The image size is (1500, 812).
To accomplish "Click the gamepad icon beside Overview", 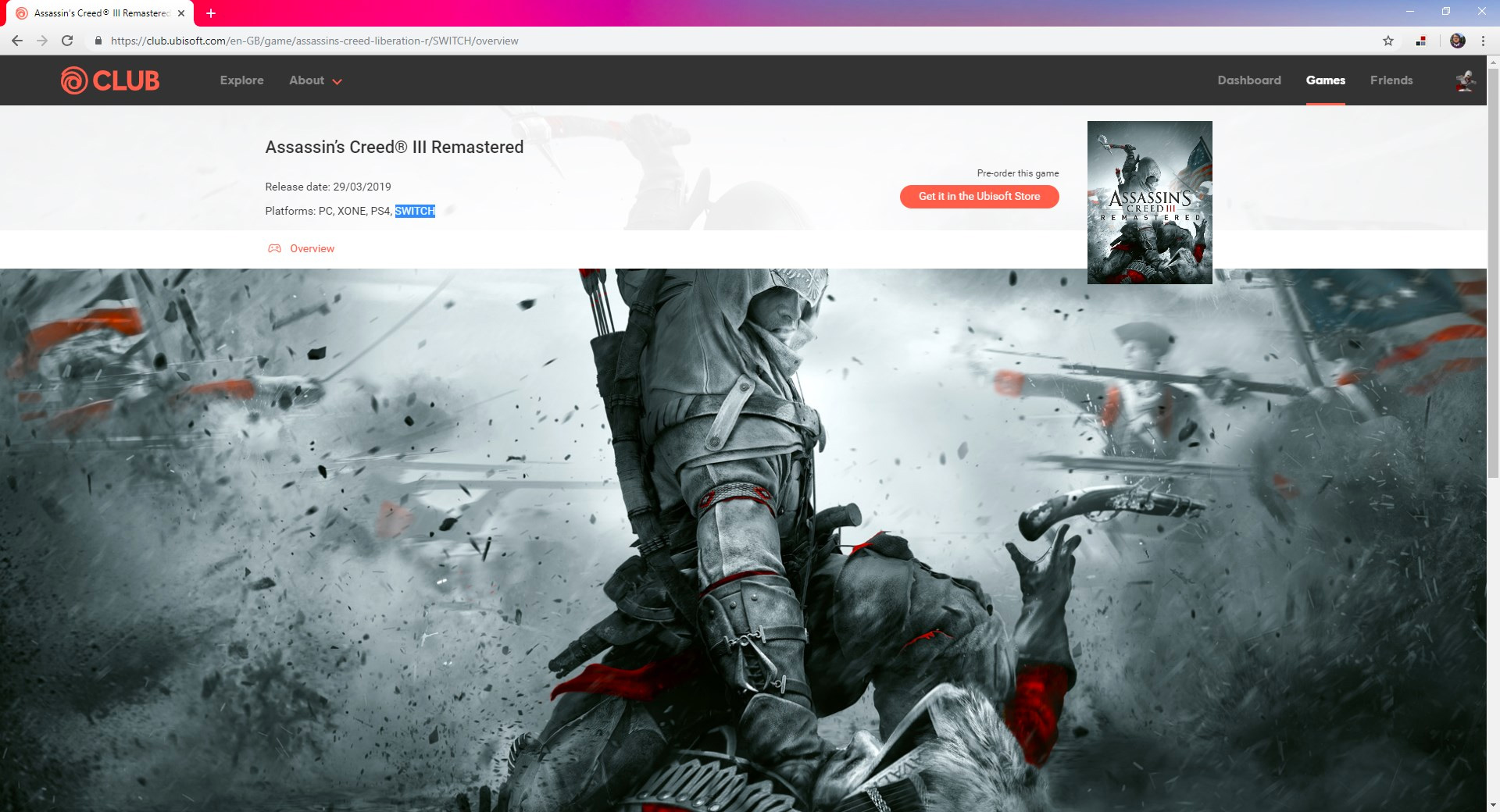I will (274, 248).
